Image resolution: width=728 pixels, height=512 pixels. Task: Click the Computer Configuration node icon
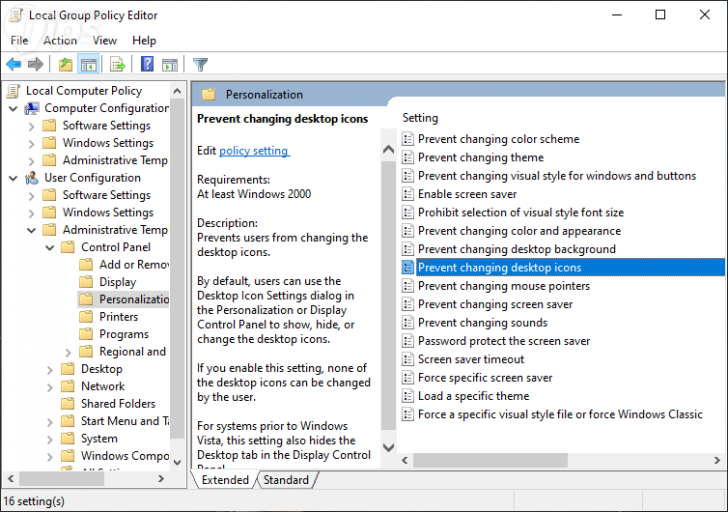(x=32, y=108)
